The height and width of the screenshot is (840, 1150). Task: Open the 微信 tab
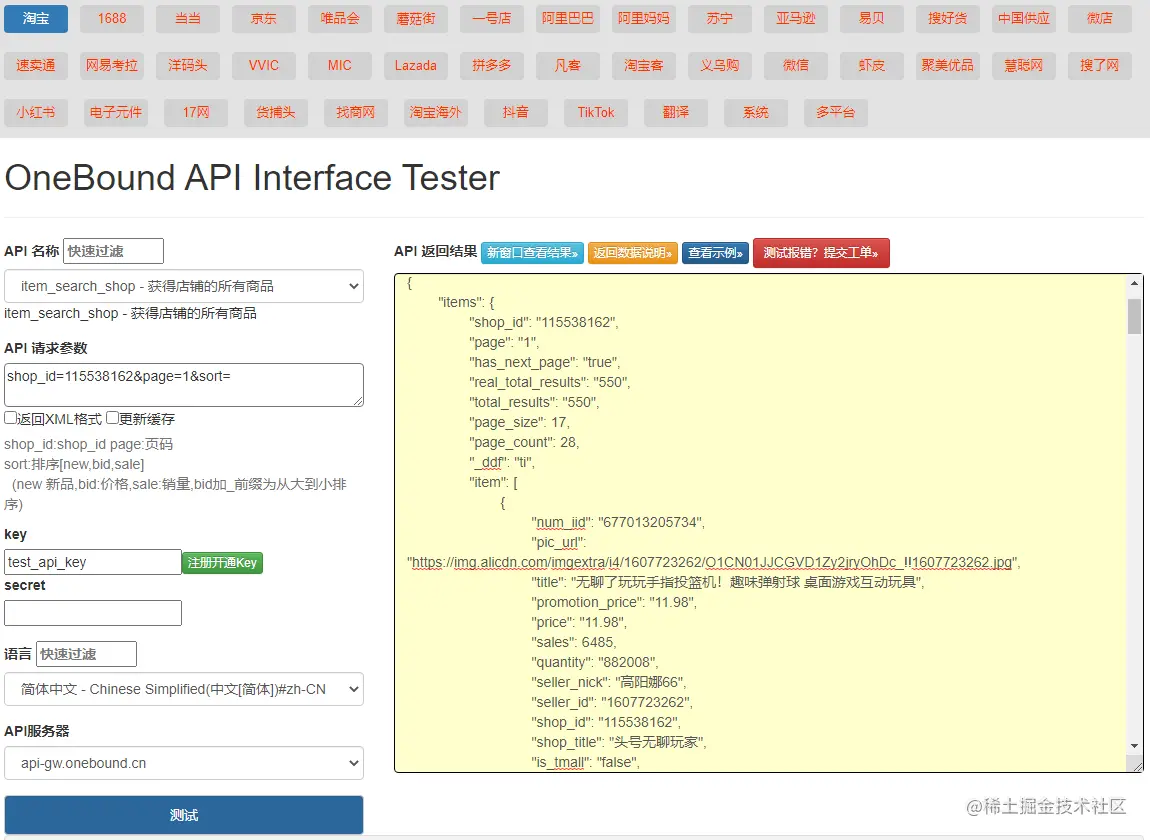click(796, 65)
